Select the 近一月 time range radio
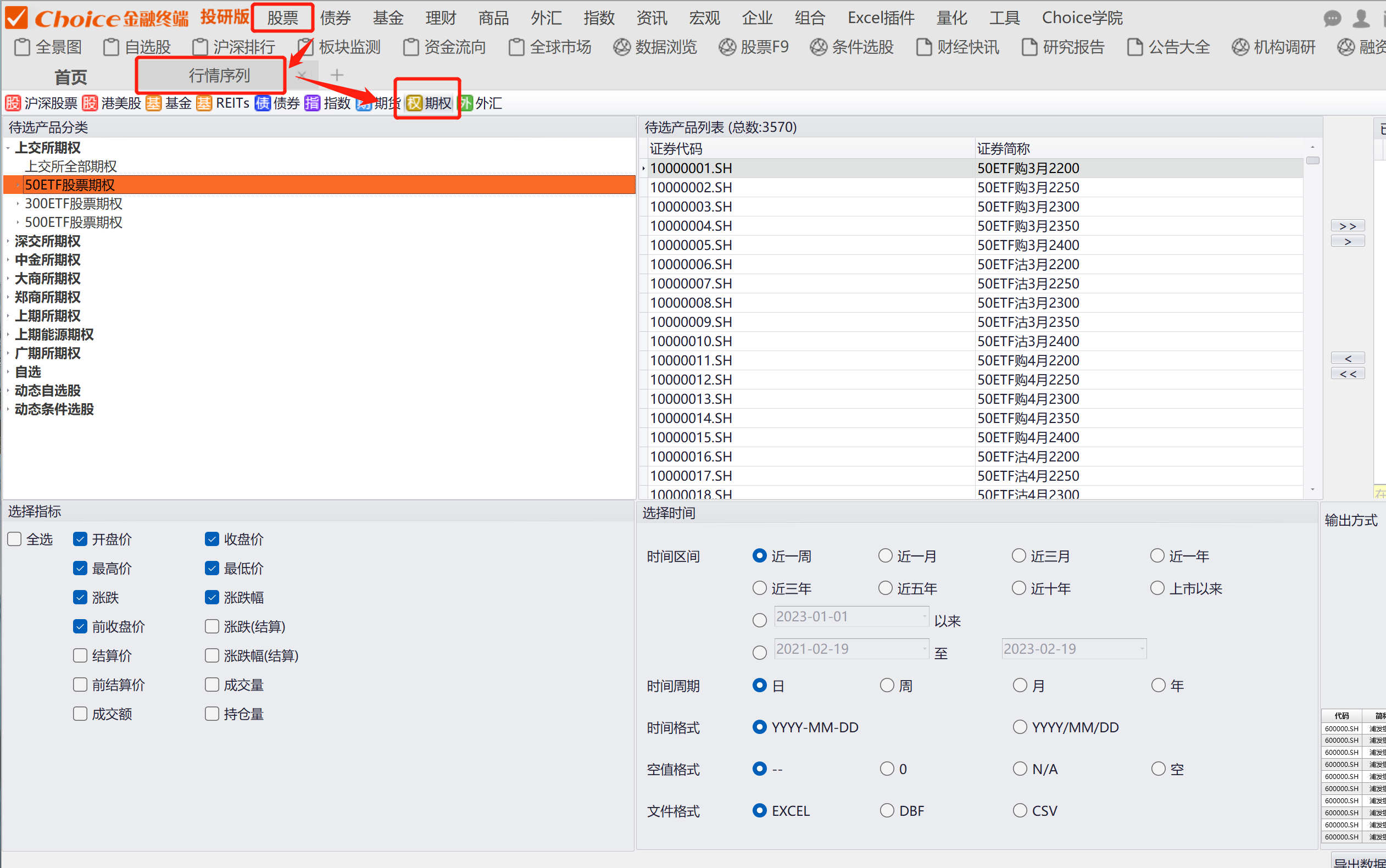 pyautogui.click(x=886, y=556)
